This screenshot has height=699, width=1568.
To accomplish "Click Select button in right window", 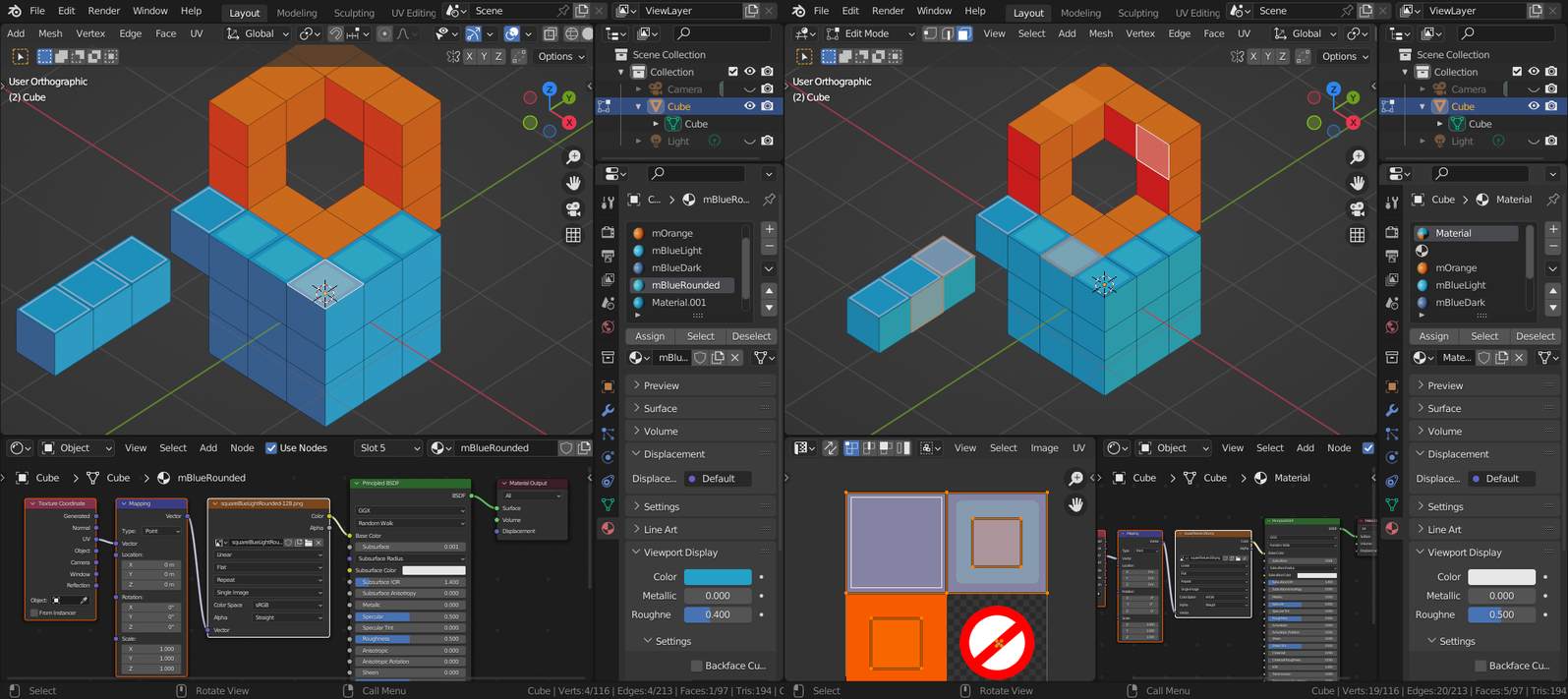I will click(1484, 336).
